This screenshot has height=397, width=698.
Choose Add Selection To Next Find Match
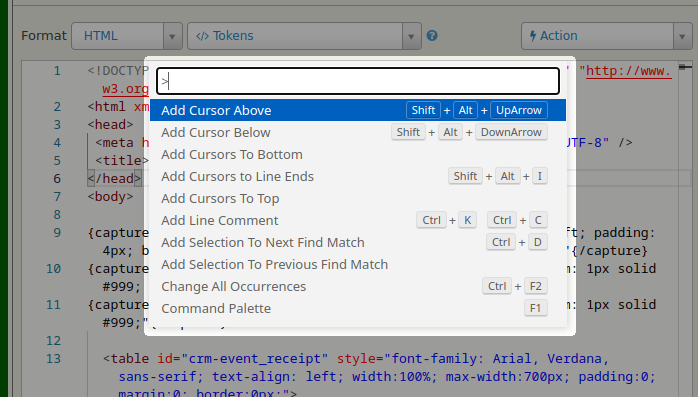tap(358, 242)
